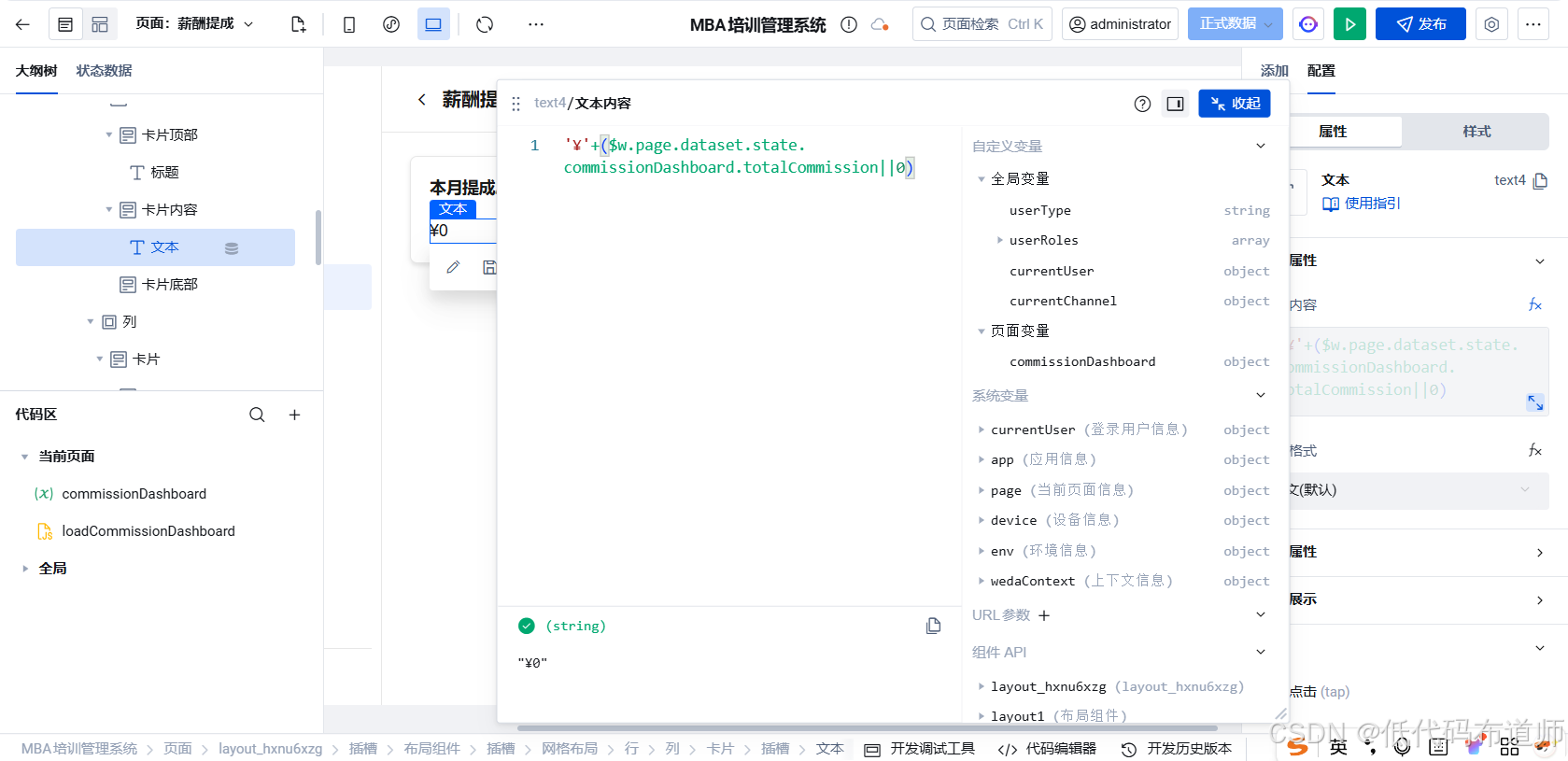Viewport: 1568px width, 761px height.
Task: Click the help question icon in editor dialog
Action: tap(1142, 104)
